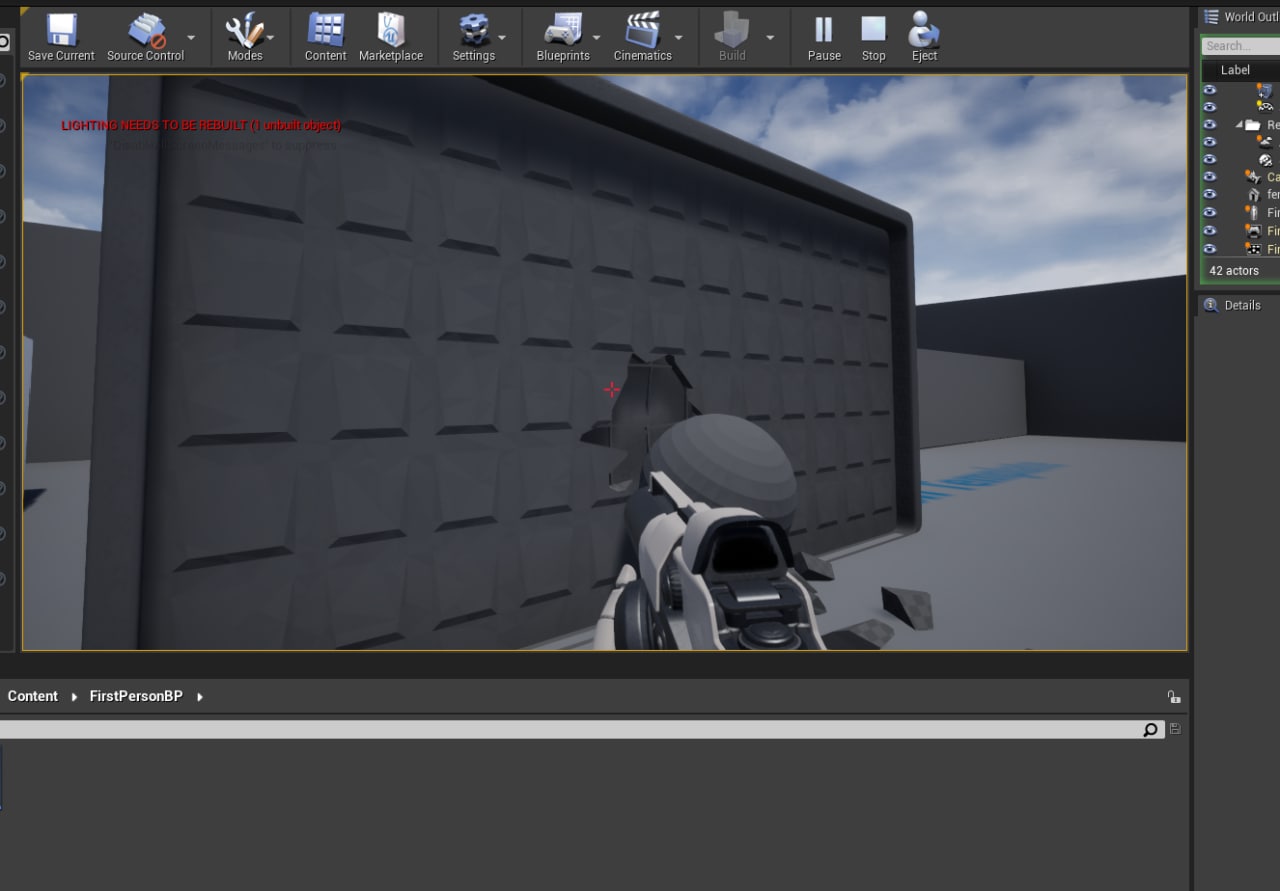Toggle visibility eye of the last listed actor
This screenshot has height=891, width=1280.
point(1210,249)
